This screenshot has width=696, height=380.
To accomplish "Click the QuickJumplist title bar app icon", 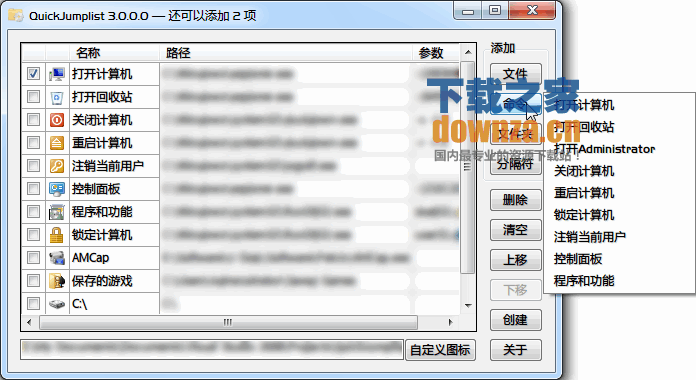I will point(16,16).
